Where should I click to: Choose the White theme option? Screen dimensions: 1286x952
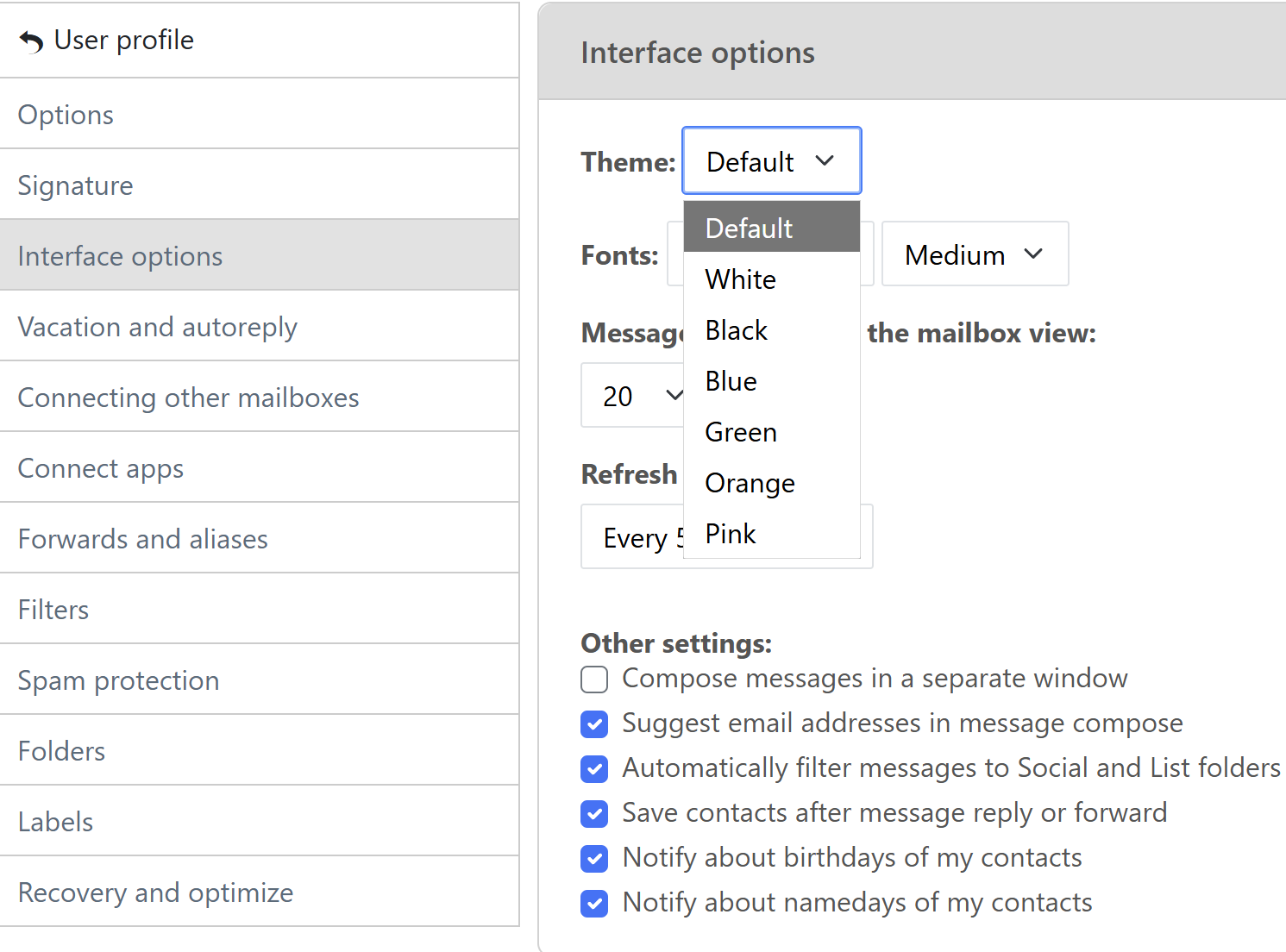tap(772, 279)
